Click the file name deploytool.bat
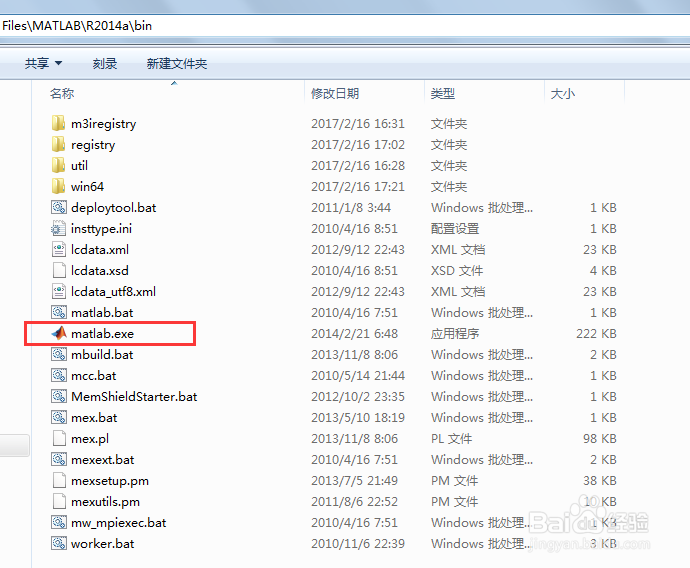Image resolution: width=690 pixels, height=568 pixels. (114, 207)
